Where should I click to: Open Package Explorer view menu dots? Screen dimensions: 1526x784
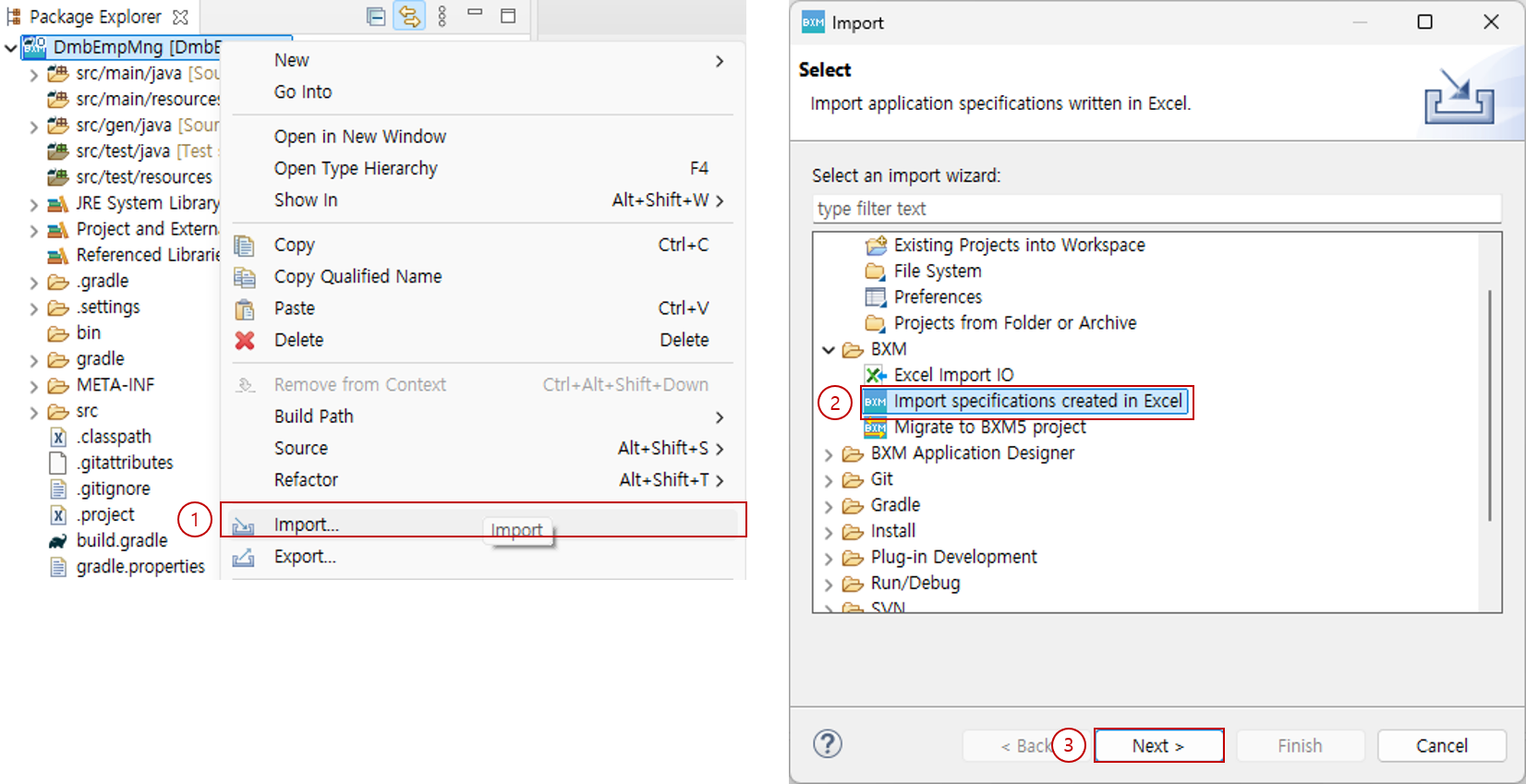point(442,16)
